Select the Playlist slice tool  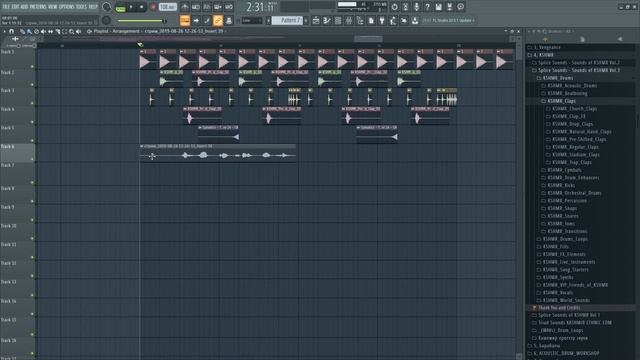[58, 31]
